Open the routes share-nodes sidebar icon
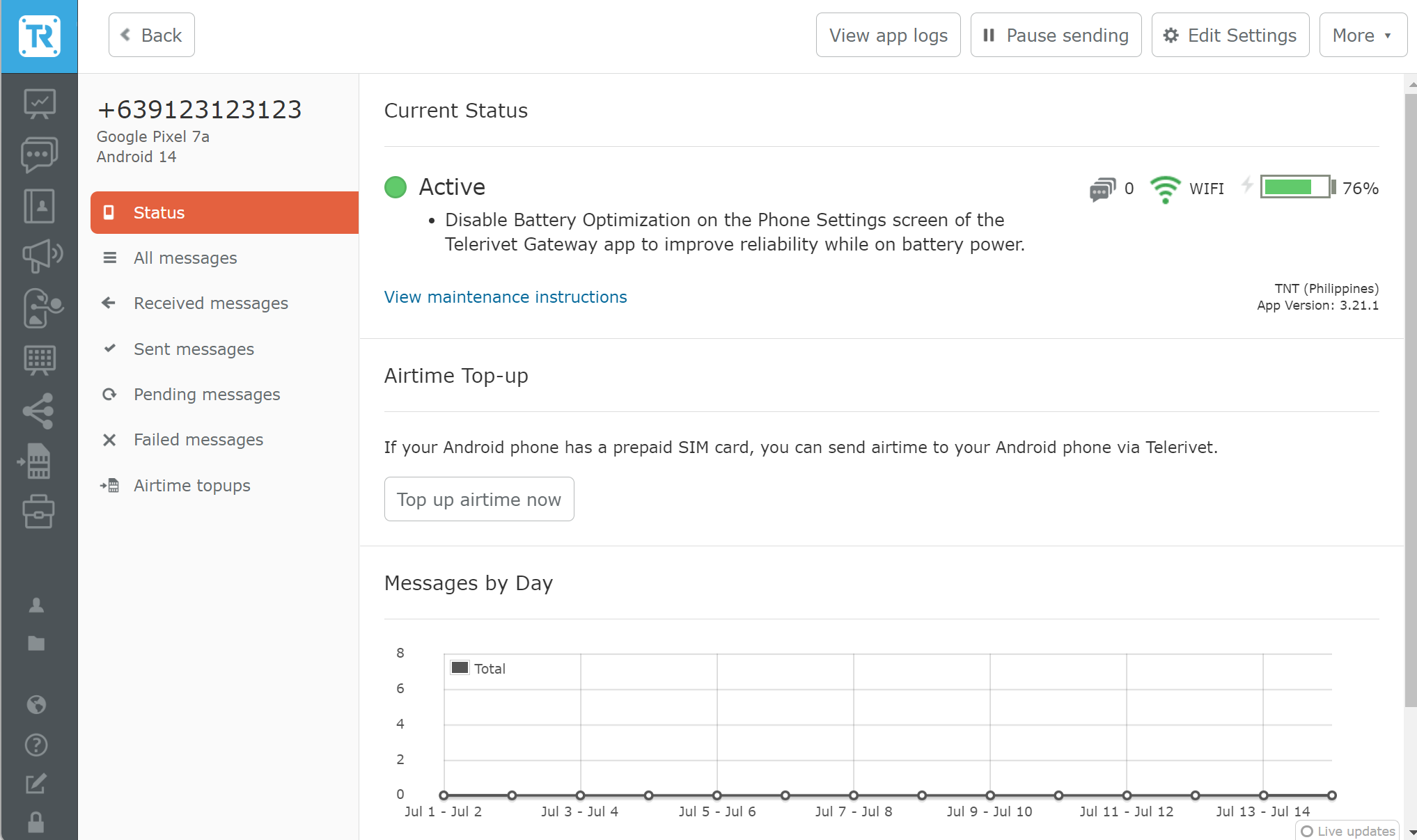1417x840 pixels. 38,411
